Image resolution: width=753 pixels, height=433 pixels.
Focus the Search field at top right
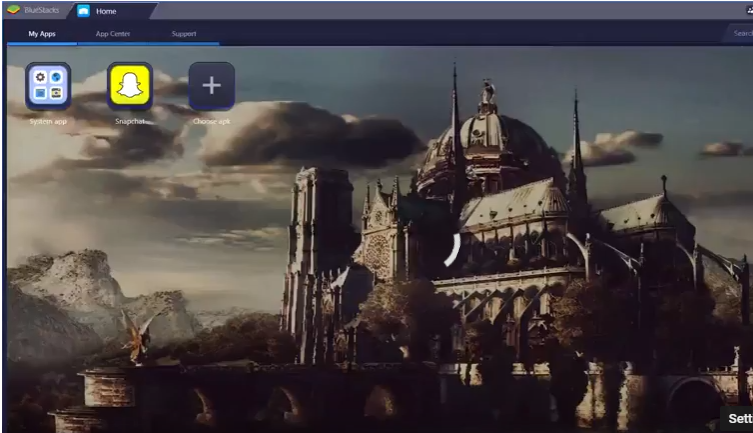click(x=740, y=33)
